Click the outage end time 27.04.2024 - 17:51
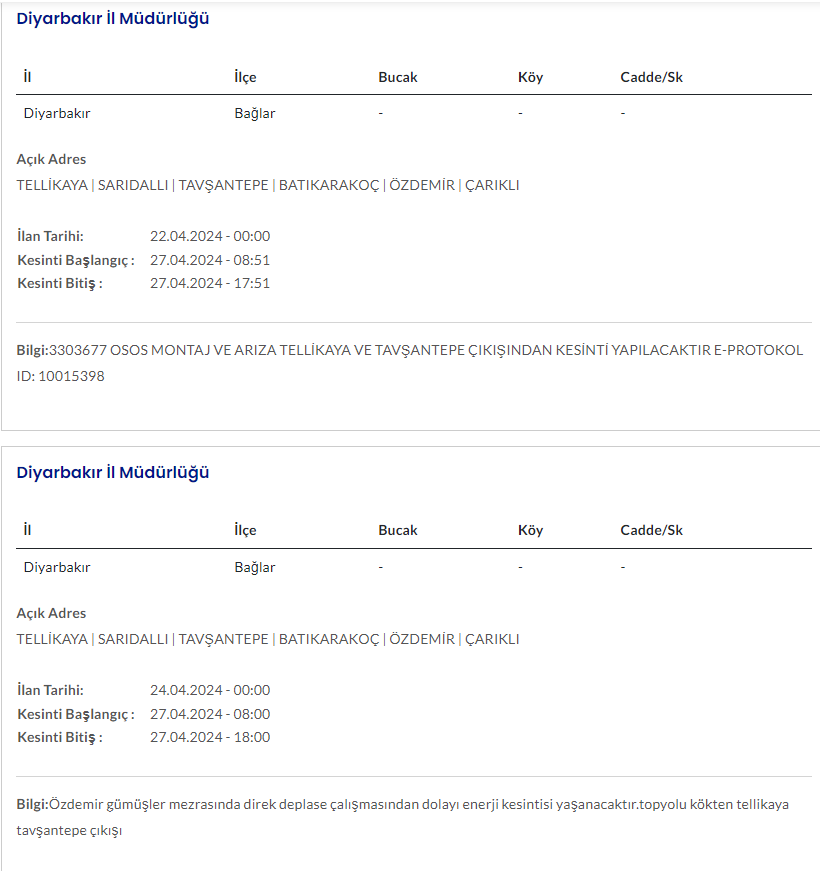Viewport: 820px width, 871px height. click(210, 283)
